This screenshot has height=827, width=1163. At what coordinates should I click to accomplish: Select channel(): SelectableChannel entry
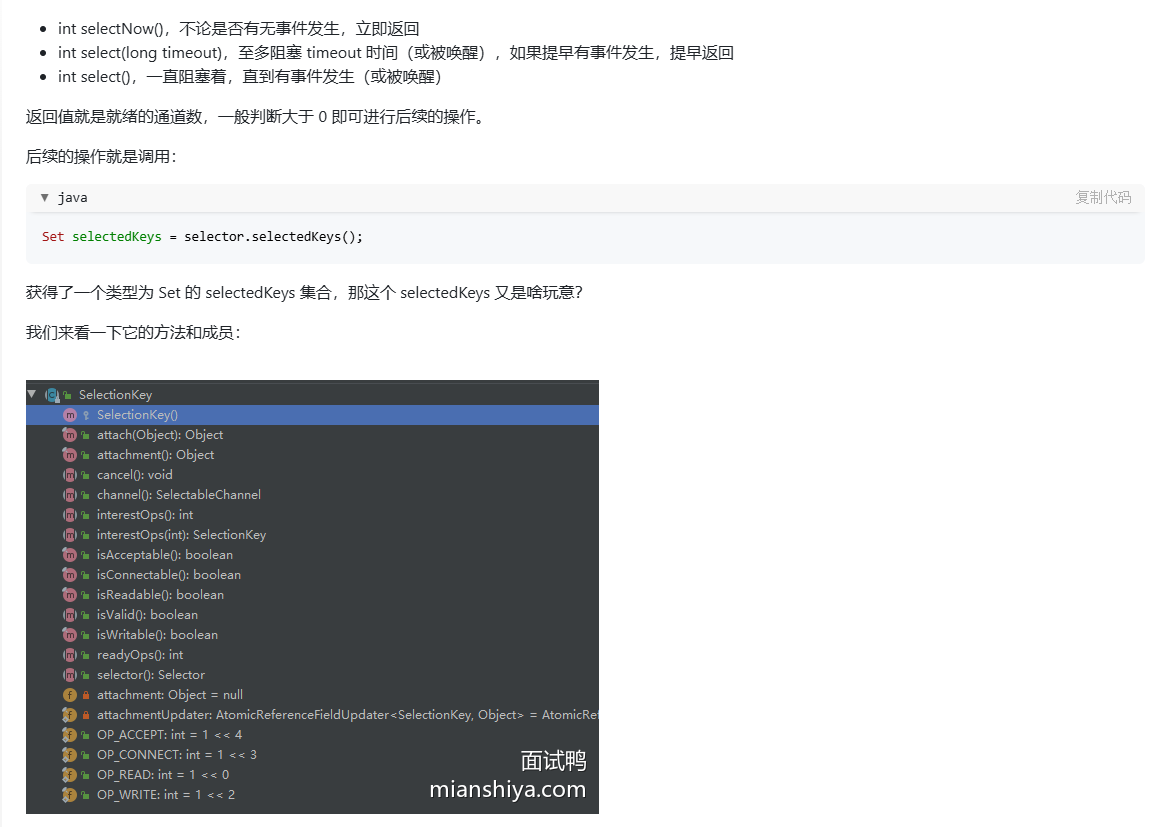(179, 495)
